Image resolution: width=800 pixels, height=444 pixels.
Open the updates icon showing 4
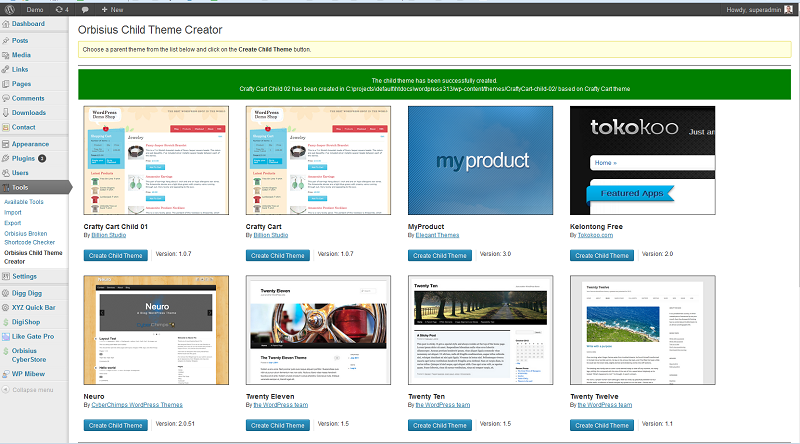click(62, 9)
